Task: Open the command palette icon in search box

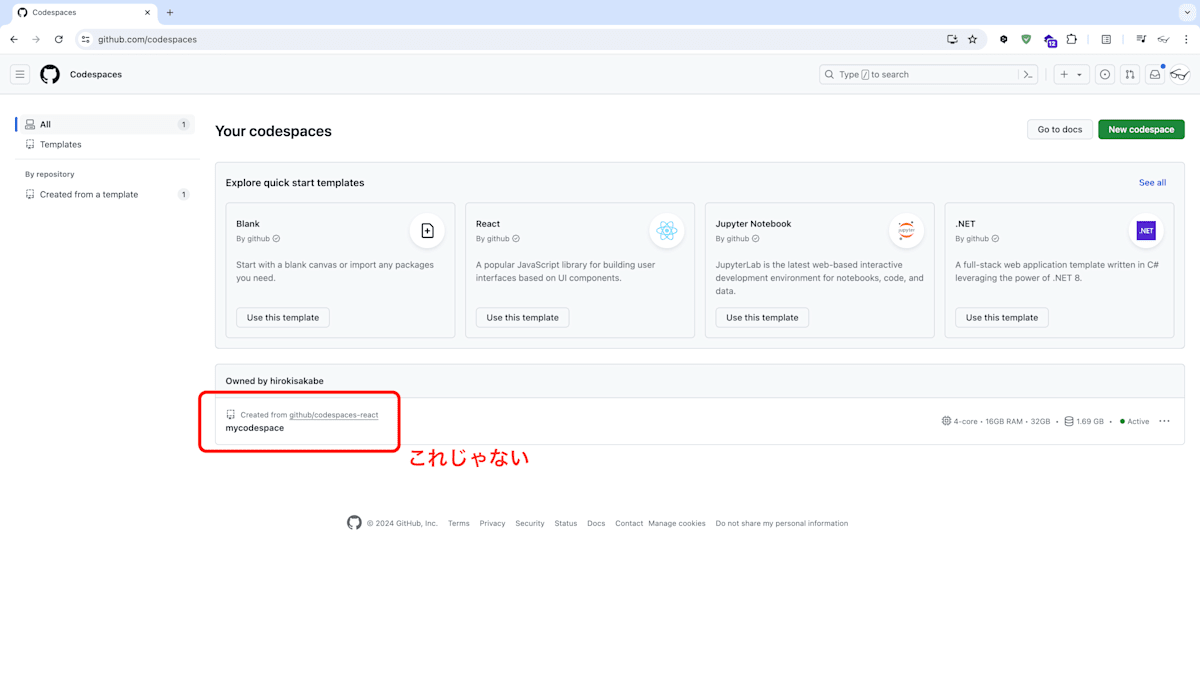Action: 1027,74
